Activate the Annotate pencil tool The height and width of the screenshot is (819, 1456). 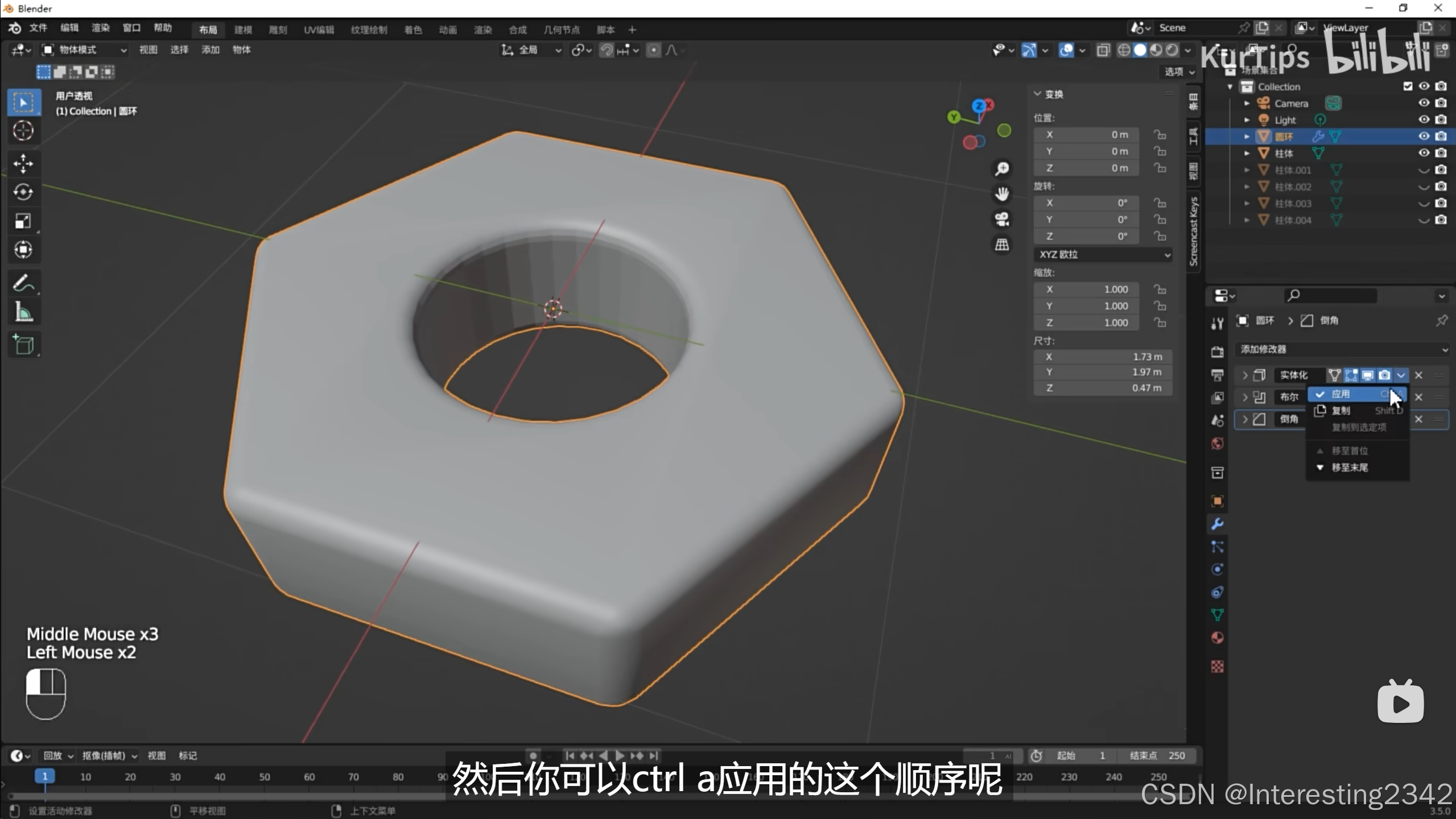click(23, 283)
